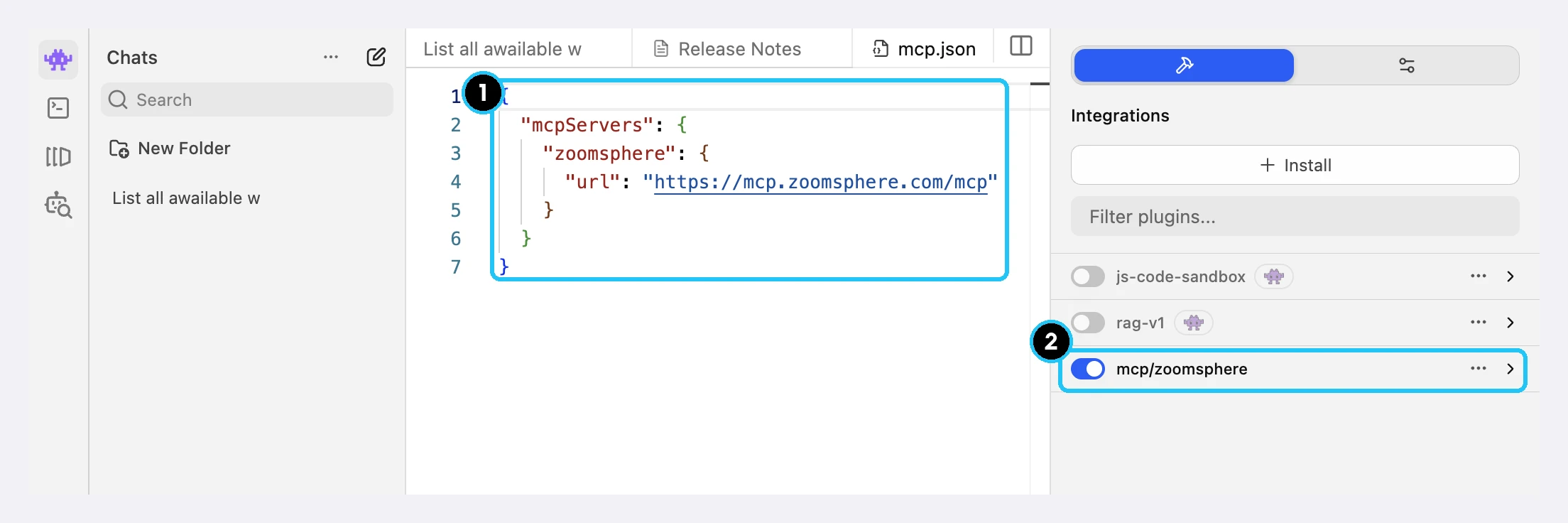Viewport: 1568px width, 523px height.
Task: Switch to the 'List all awailable w' tab
Action: 518,48
